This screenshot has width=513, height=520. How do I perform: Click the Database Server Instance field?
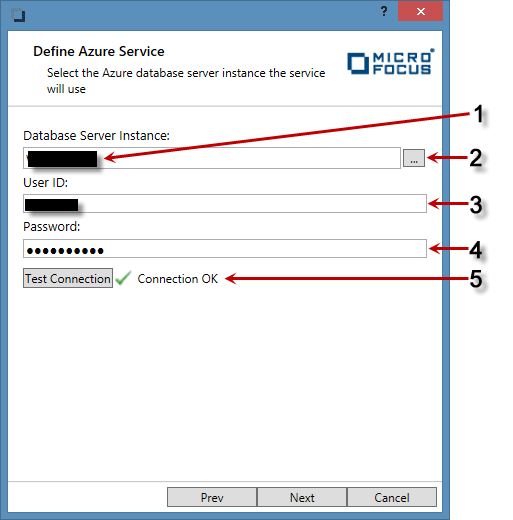tap(212, 158)
